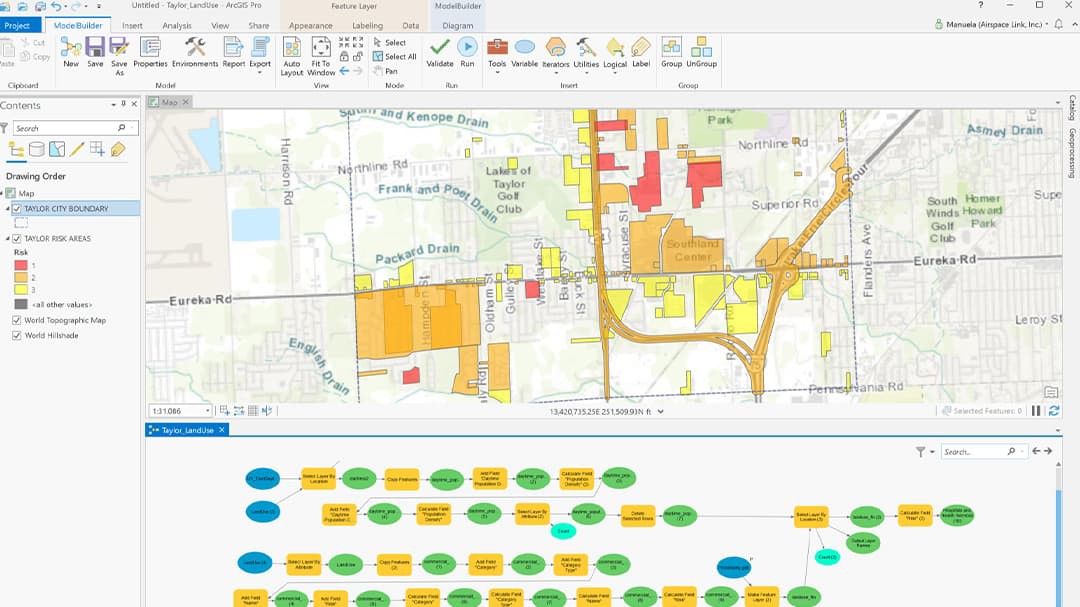Switch to the Analysis ribbon tab
Image resolution: width=1080 pixels, height=607 pixels.
[x=177, y=25]
